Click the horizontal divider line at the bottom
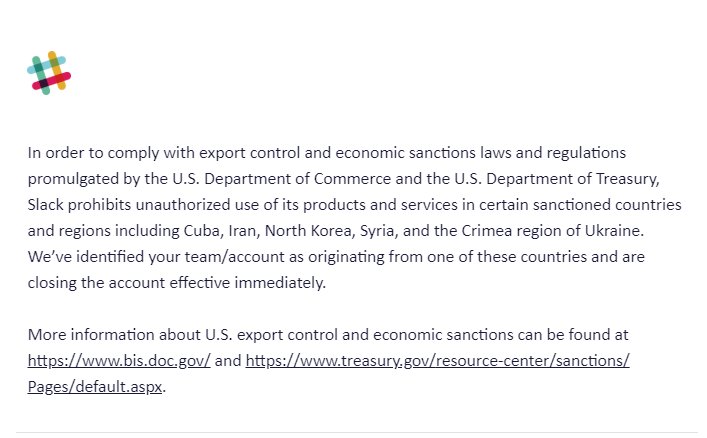The image size is (707, 438). point(356,432)
